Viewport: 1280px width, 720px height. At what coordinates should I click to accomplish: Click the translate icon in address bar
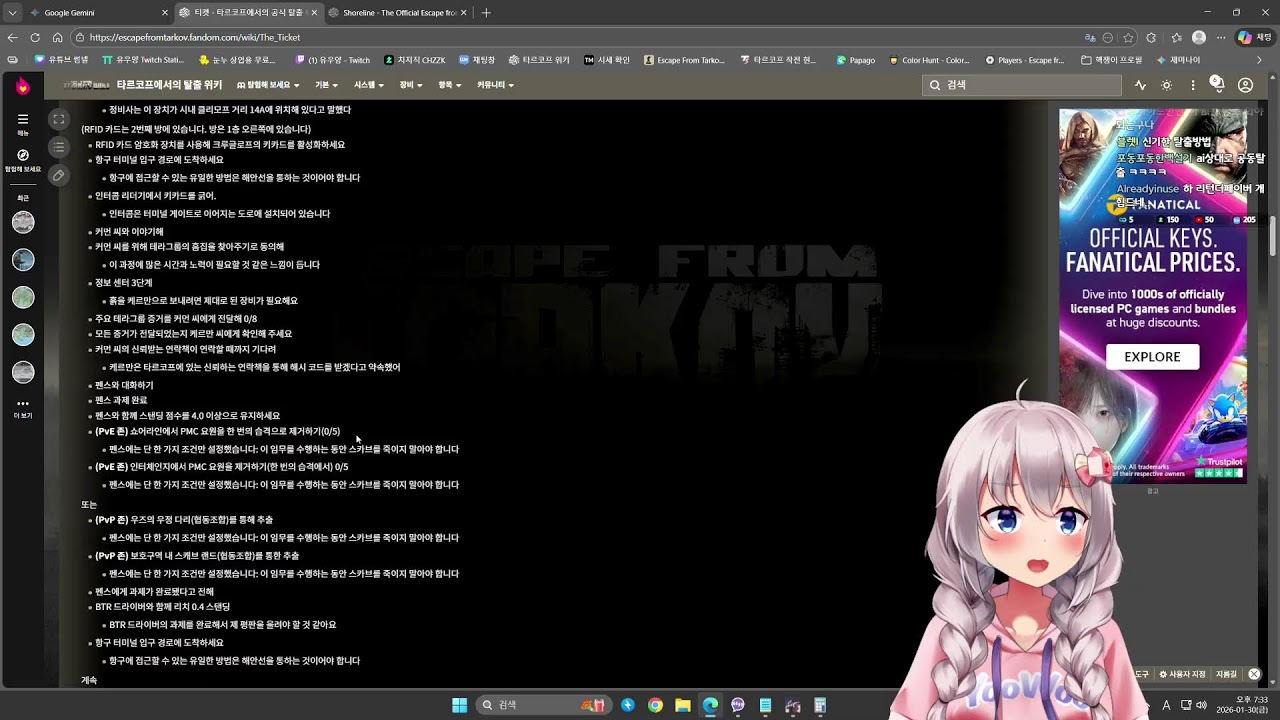click(1090, 37)
